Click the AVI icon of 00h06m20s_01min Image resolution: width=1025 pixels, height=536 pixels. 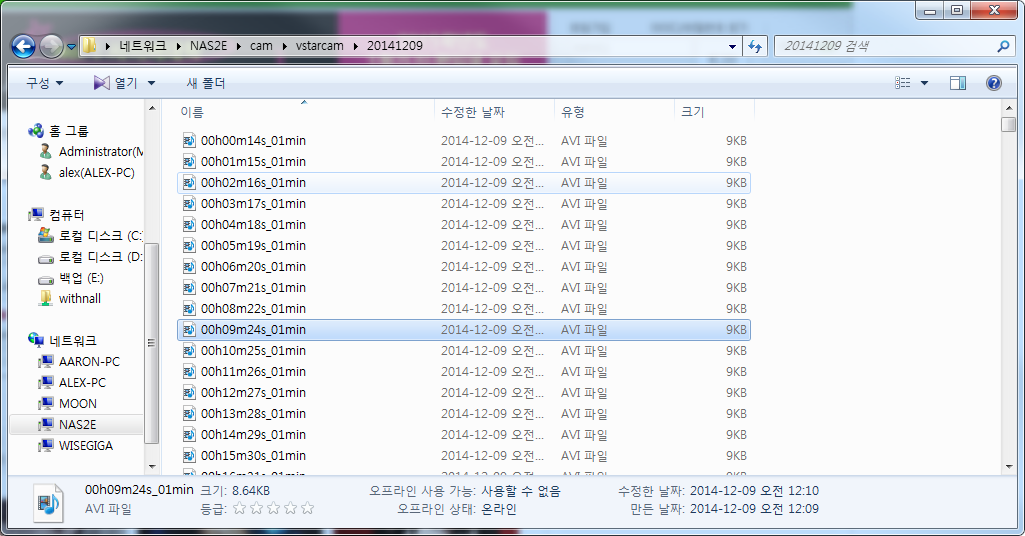click(x=189, y=266)
